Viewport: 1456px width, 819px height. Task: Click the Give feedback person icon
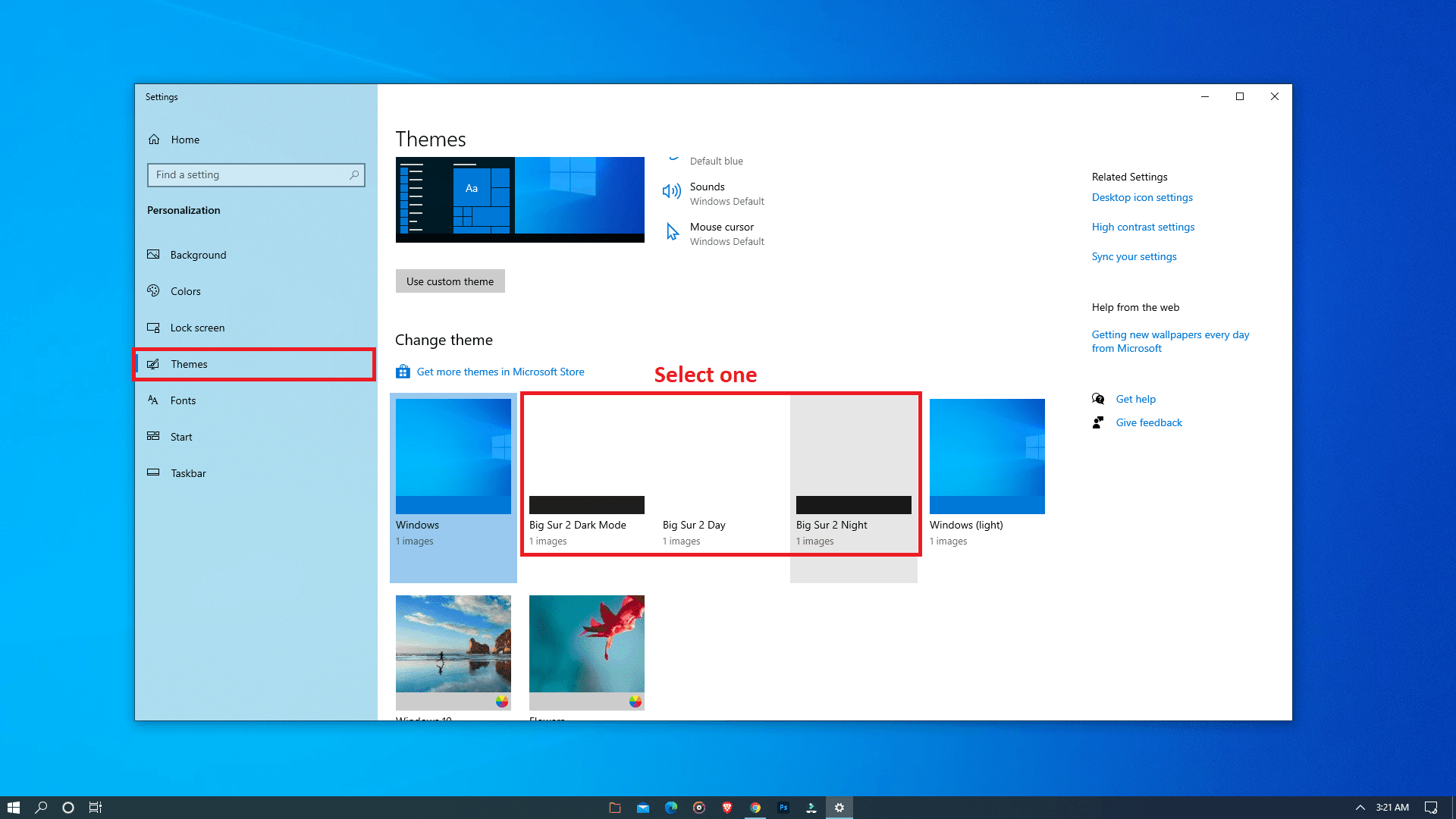tap(1098, 422)
